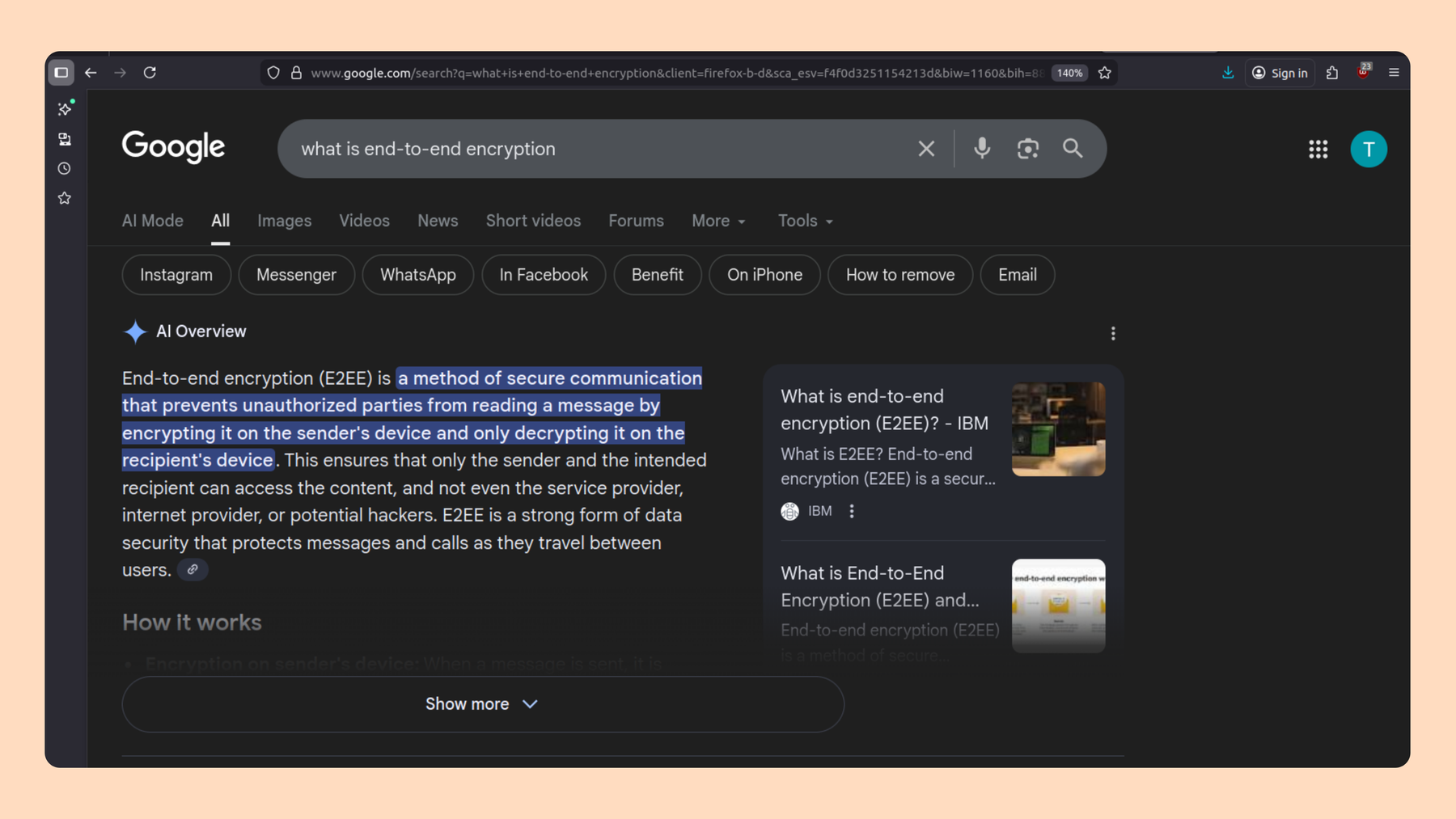Click the Google logo

coord(173,147)
